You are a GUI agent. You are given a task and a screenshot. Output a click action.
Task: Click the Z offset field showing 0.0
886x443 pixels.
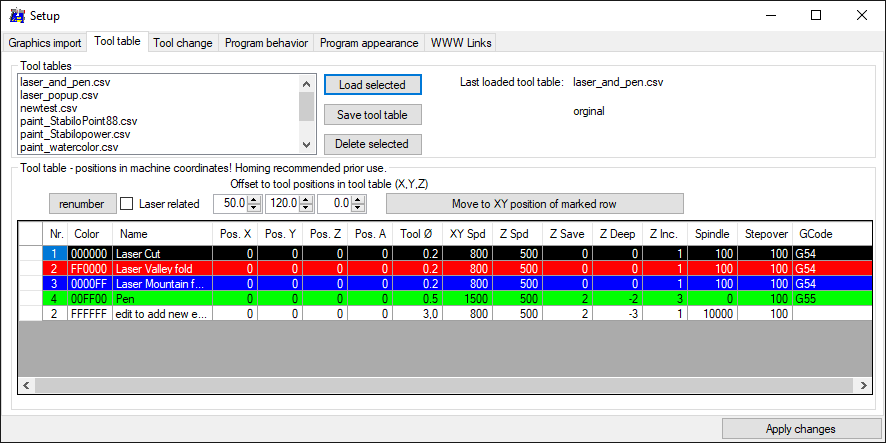click(x=335, y=204)
